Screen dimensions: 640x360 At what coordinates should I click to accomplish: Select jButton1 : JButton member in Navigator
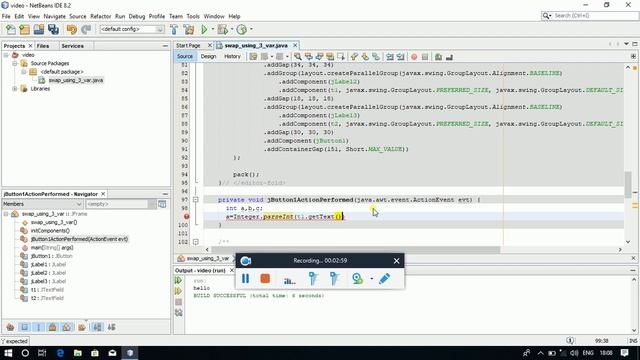tap(51, 256)
